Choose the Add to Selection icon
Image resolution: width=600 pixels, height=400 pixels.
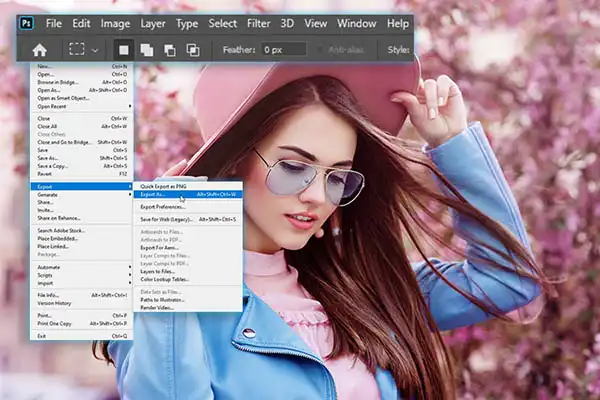coord(147,49)
